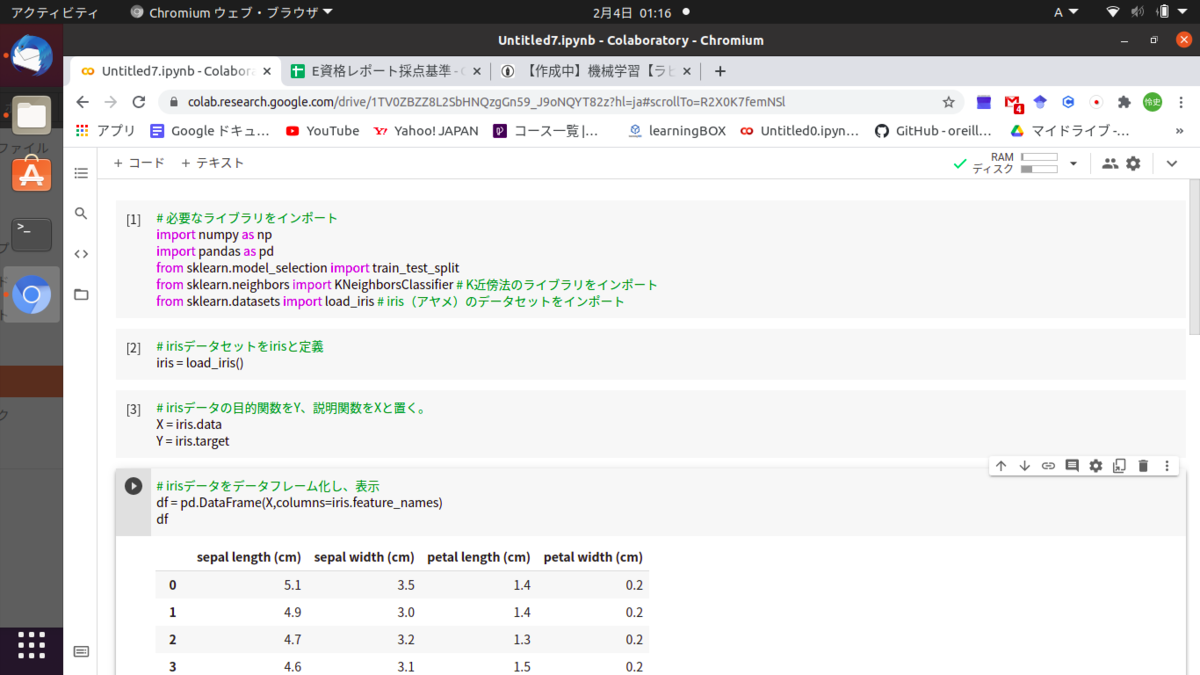Open Ubuntu Software from the dock
This screenshot has height=675, width=1200.
tap(31, 175)
